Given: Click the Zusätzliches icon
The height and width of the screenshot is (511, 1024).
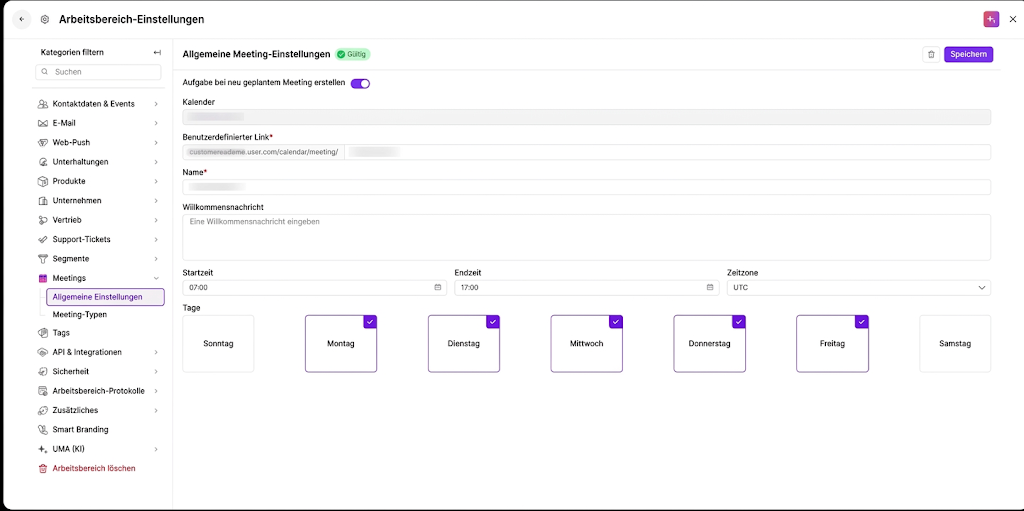Looking at the screenshot, I should pyautogui.click(x=43, y=410).
